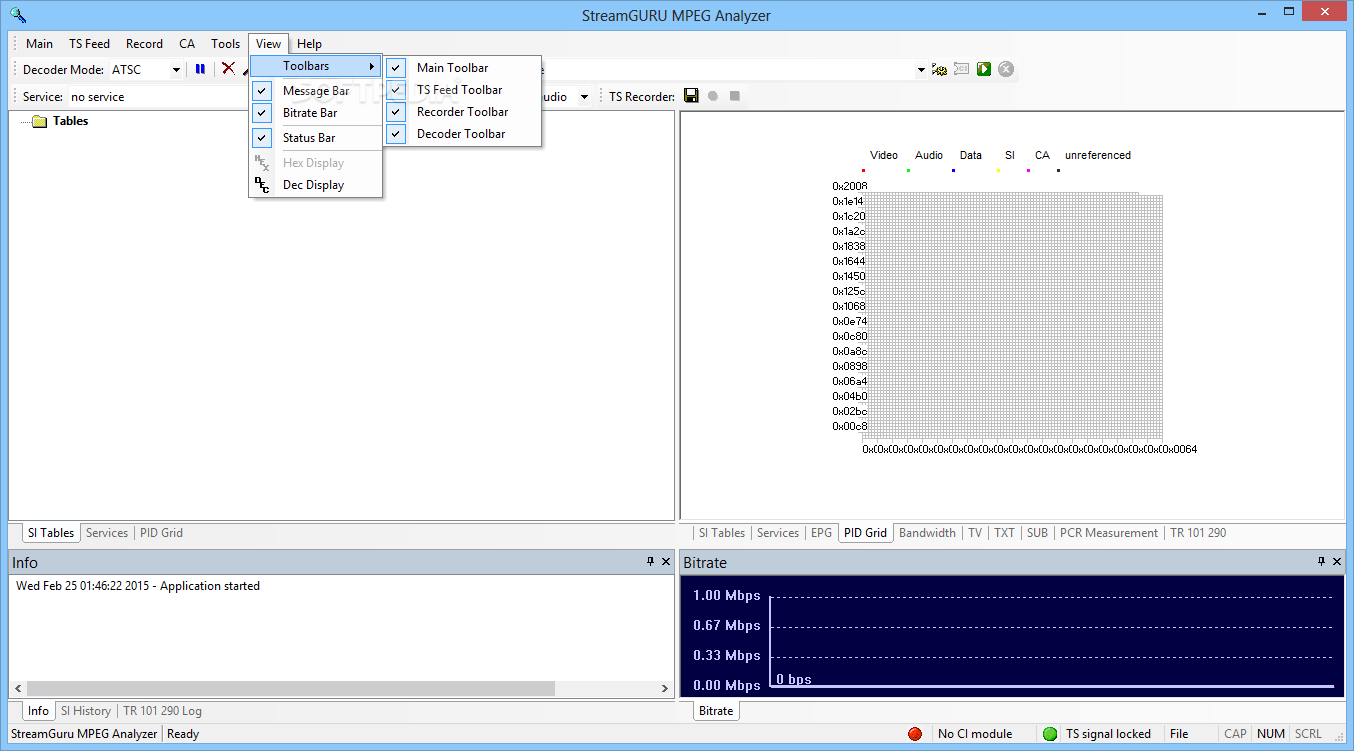
Task: Click the Tables folder icon
Action: [x=39, y=121]
